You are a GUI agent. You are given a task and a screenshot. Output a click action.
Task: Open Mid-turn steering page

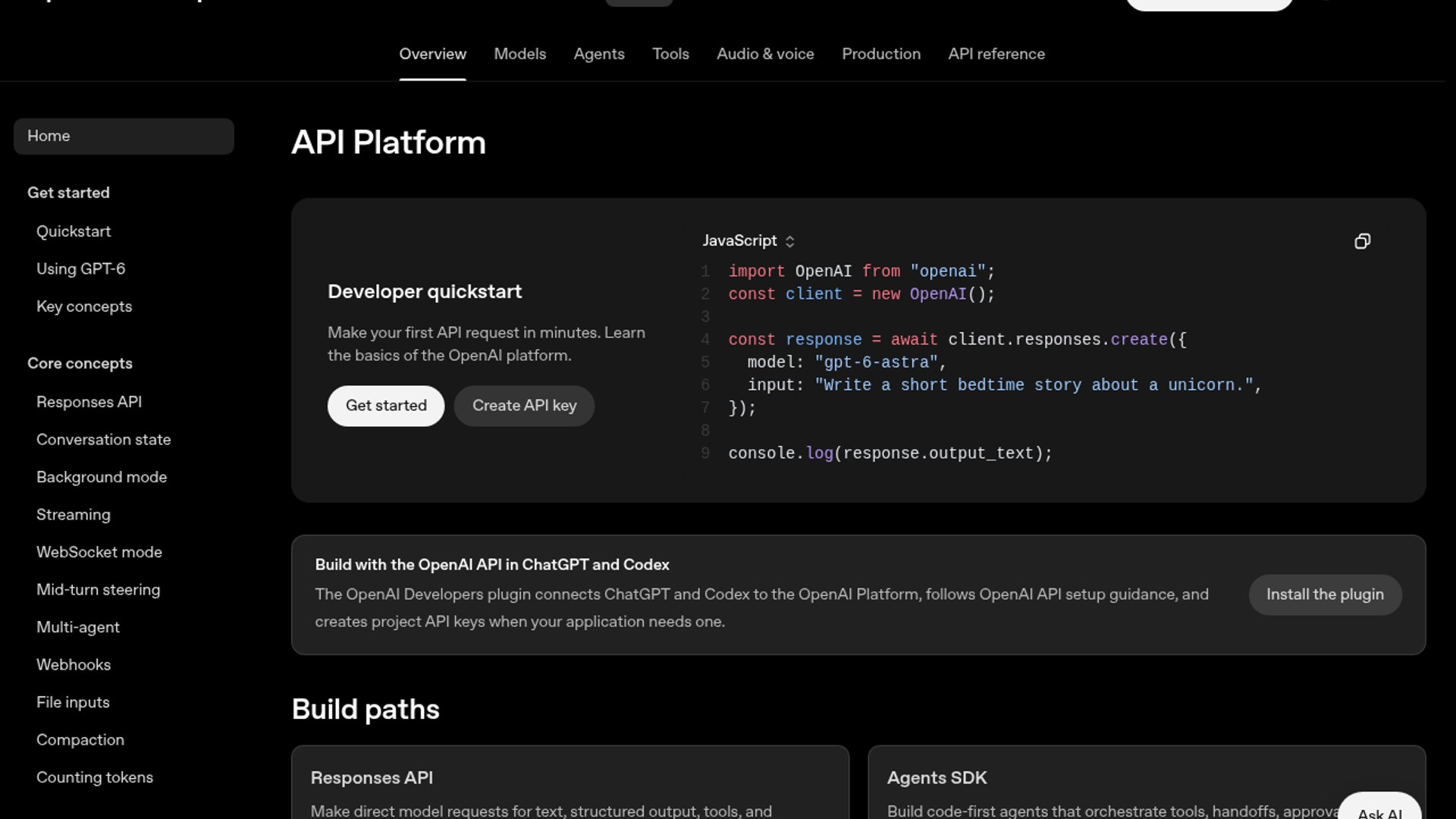98,590
